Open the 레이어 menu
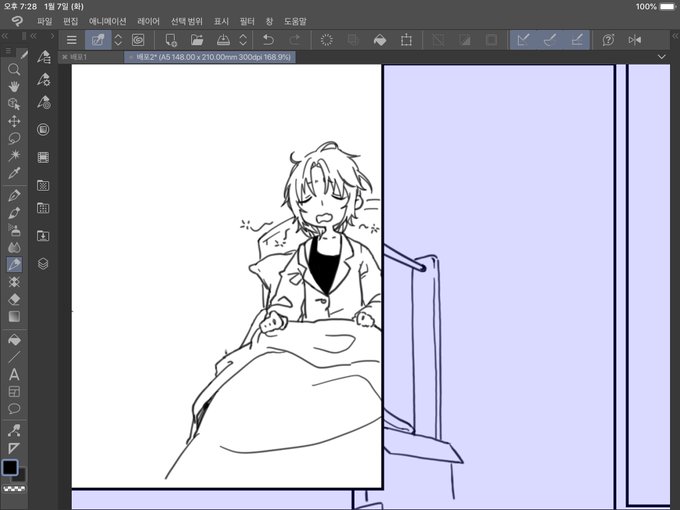The image size is (680, 510). pos(148,21)
